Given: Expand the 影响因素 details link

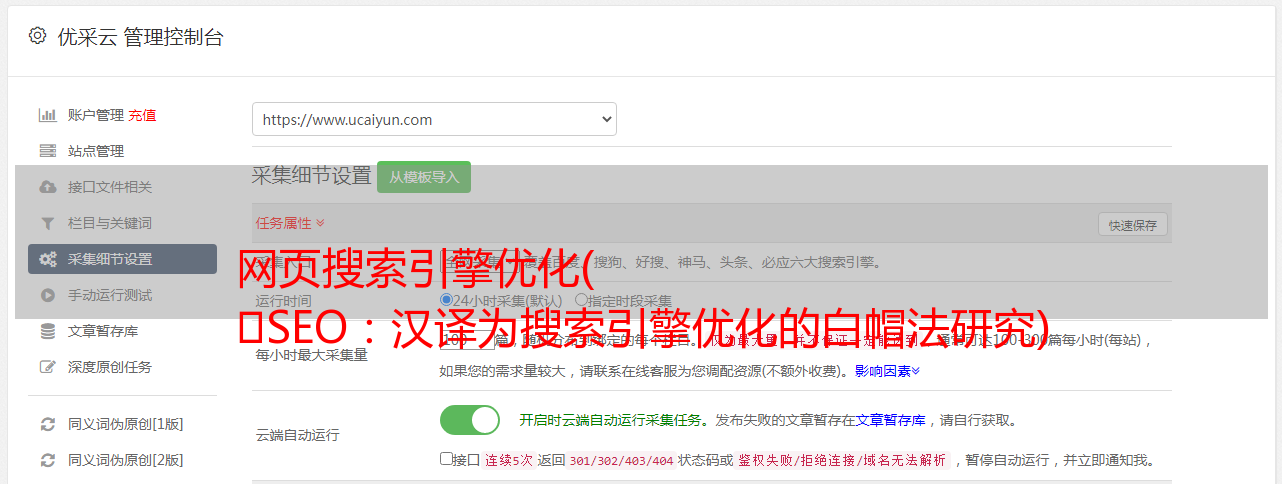Looking at the screenshot, I should (x=887, y=371).
